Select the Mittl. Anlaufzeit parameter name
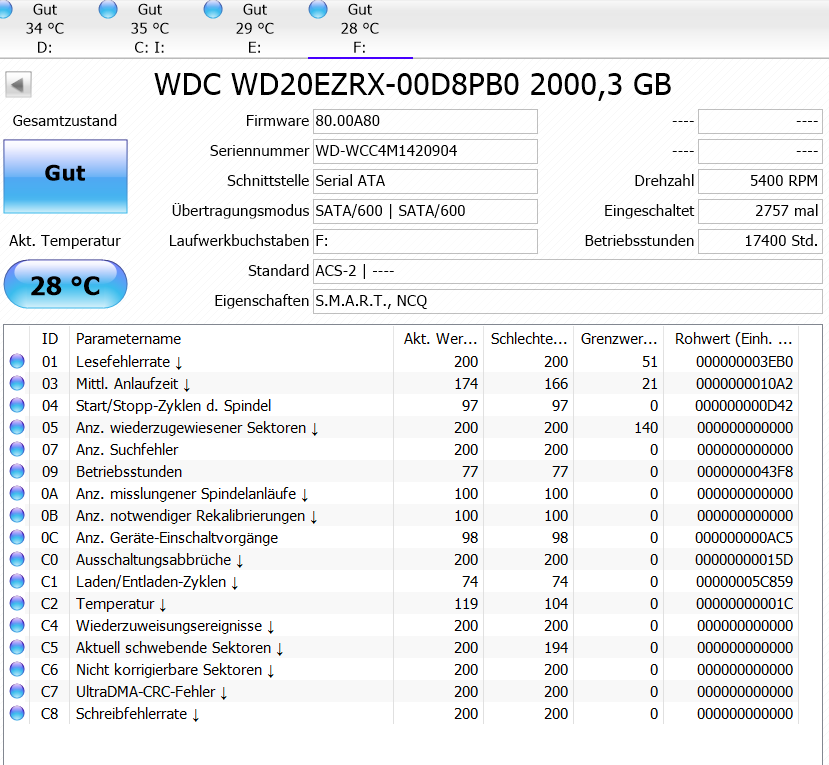829x765 pixels. [133, 384]
